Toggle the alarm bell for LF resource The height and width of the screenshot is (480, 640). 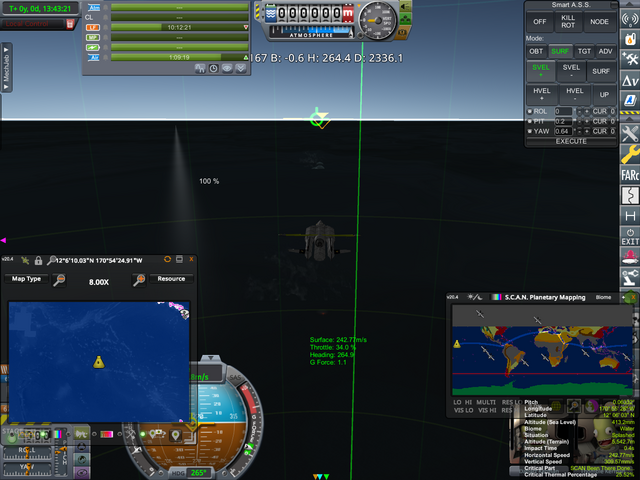(x=105, y=27)
